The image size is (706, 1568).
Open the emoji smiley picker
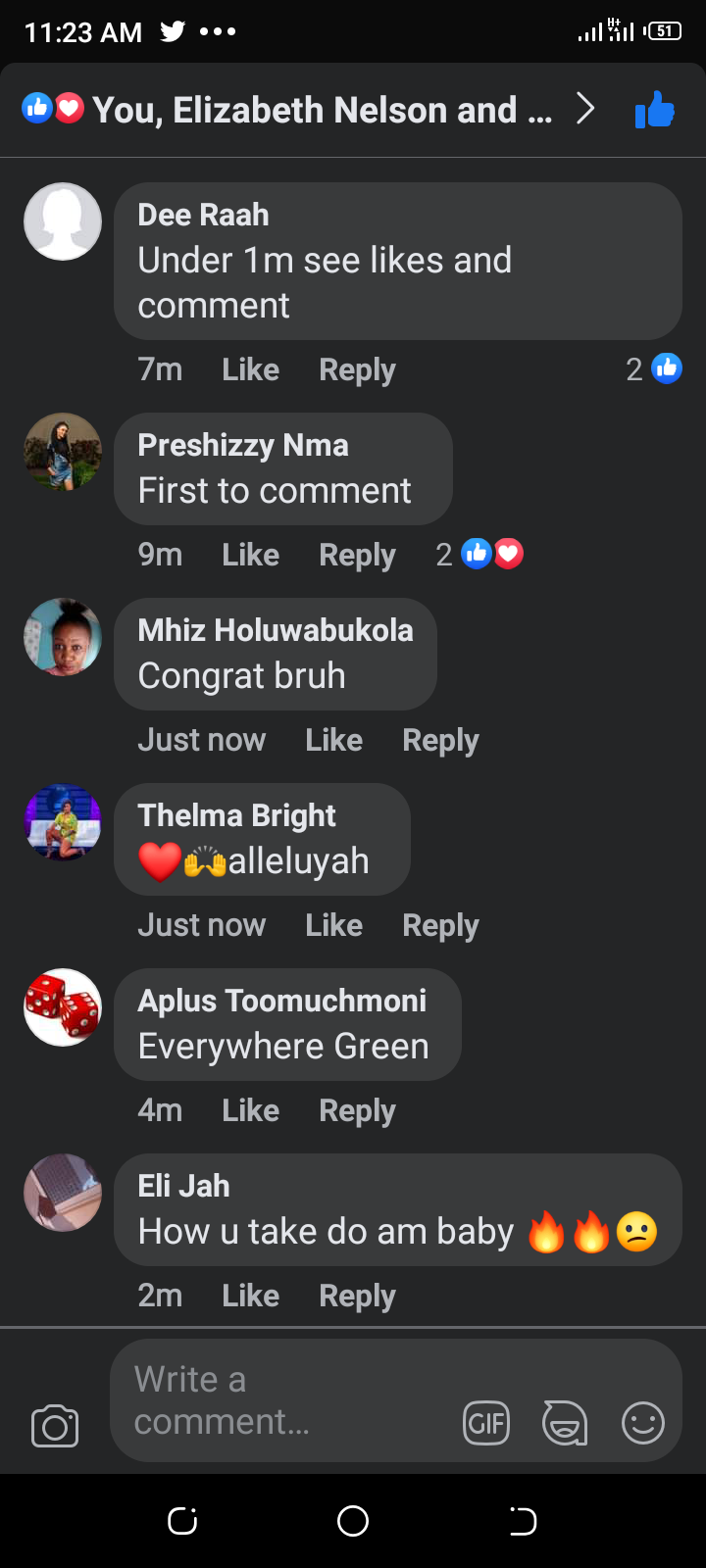pos(643,1423)
